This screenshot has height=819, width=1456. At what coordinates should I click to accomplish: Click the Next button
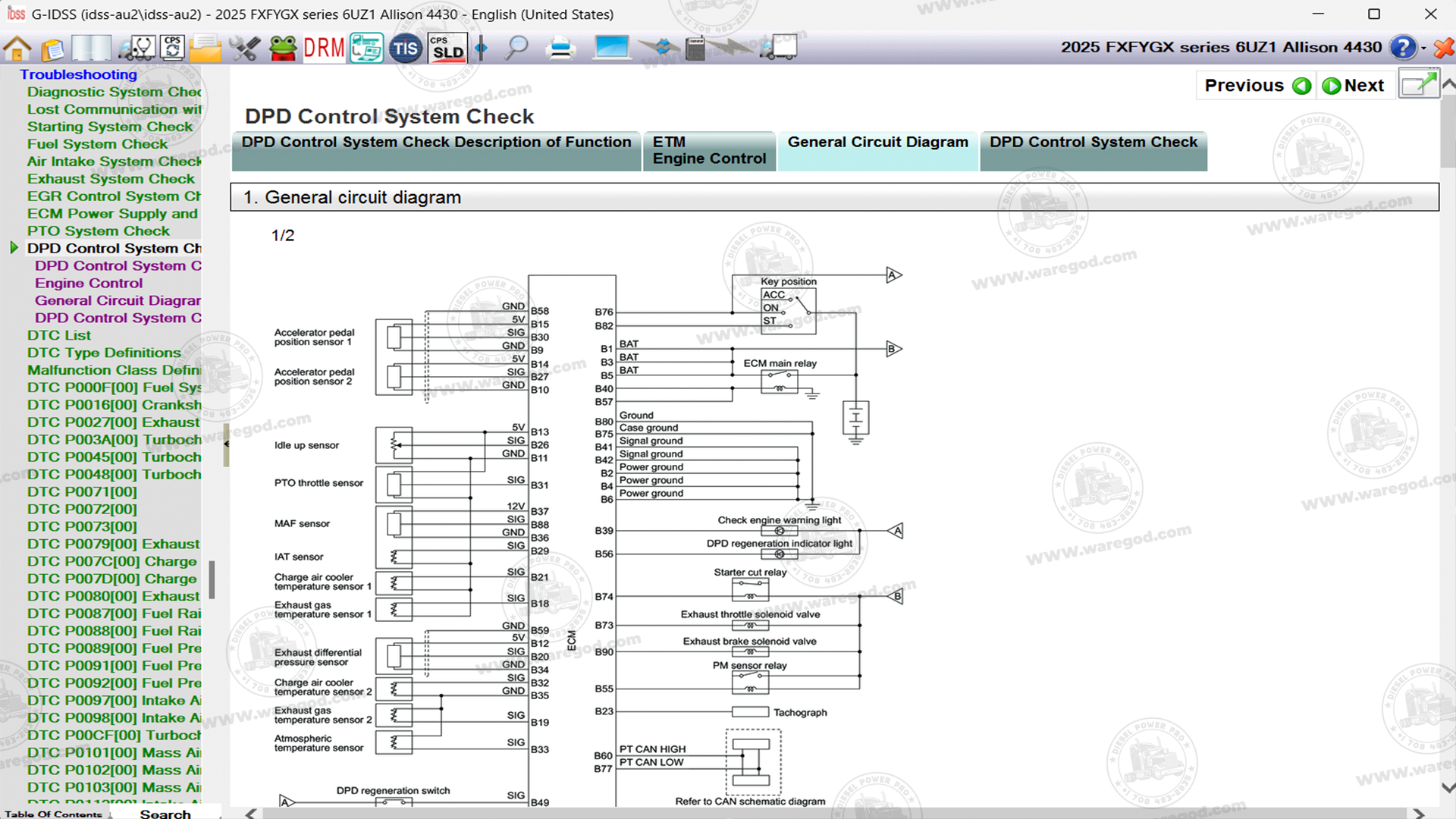(1354, 86)
